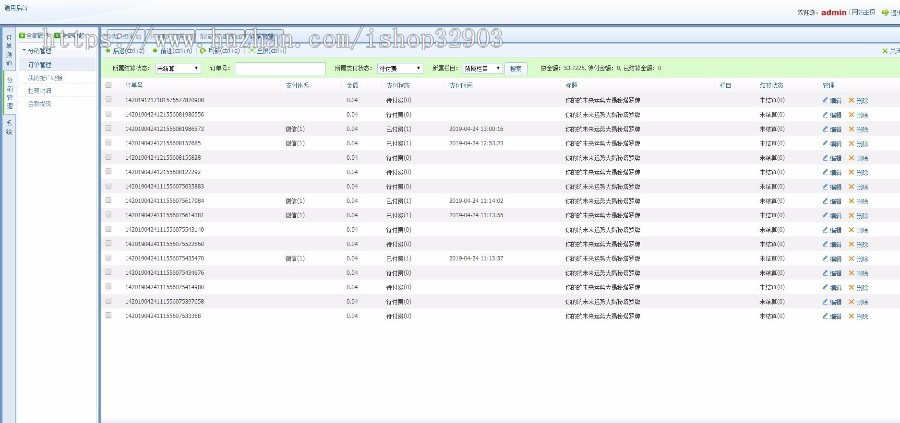This screenshot has width=900, height=423.
Task: Click the search button in the filter bar
Action: [515, 69]
